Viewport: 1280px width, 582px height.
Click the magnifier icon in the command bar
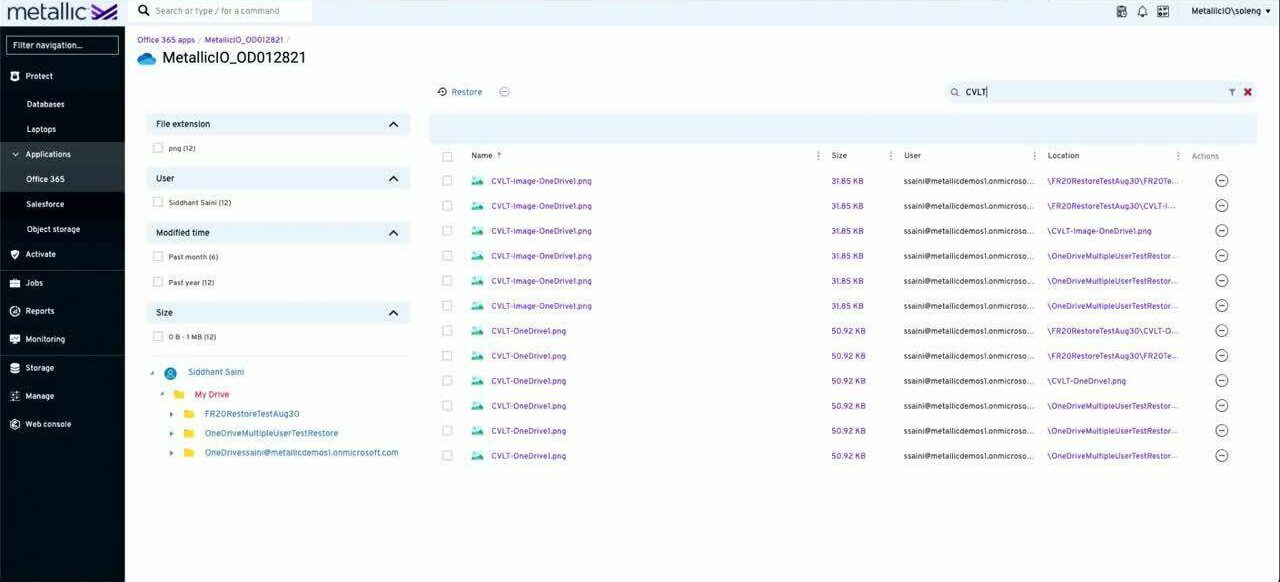tap(144, 11)
